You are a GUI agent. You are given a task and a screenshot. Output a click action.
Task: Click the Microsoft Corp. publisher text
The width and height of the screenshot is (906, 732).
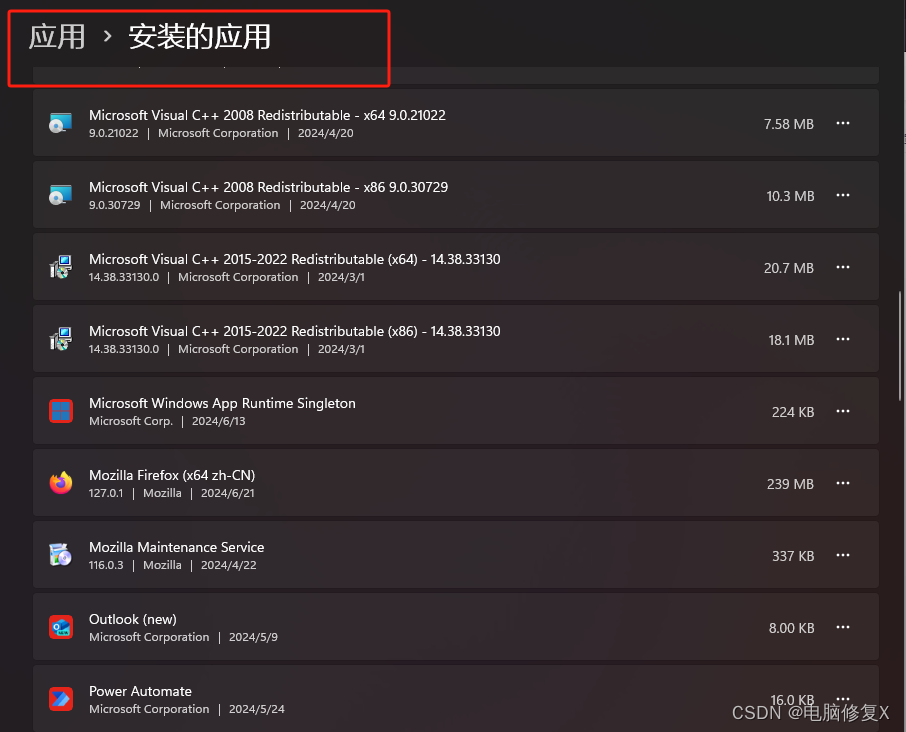pos(131,421)
